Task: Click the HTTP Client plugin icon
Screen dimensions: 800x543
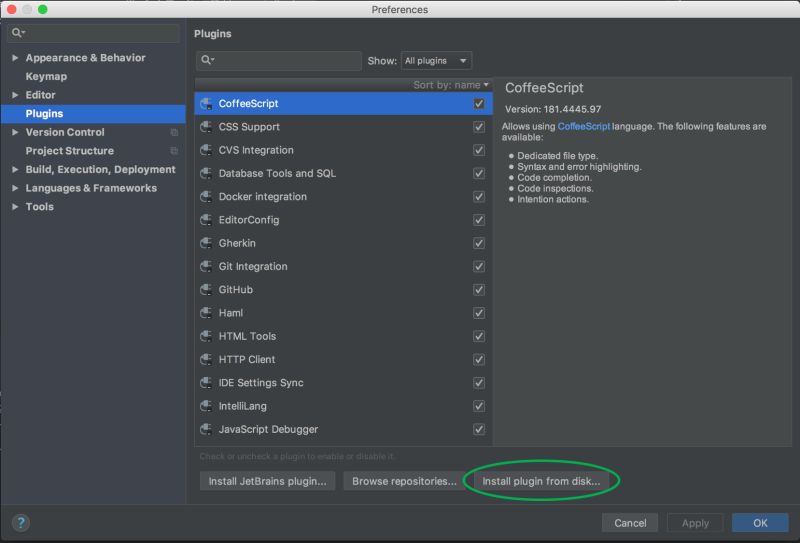Action: click(x=206, y=360)
